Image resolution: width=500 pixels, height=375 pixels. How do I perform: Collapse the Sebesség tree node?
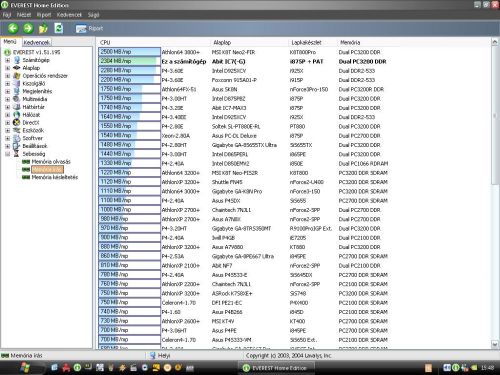pyautogui.click(x=7, y=154)
